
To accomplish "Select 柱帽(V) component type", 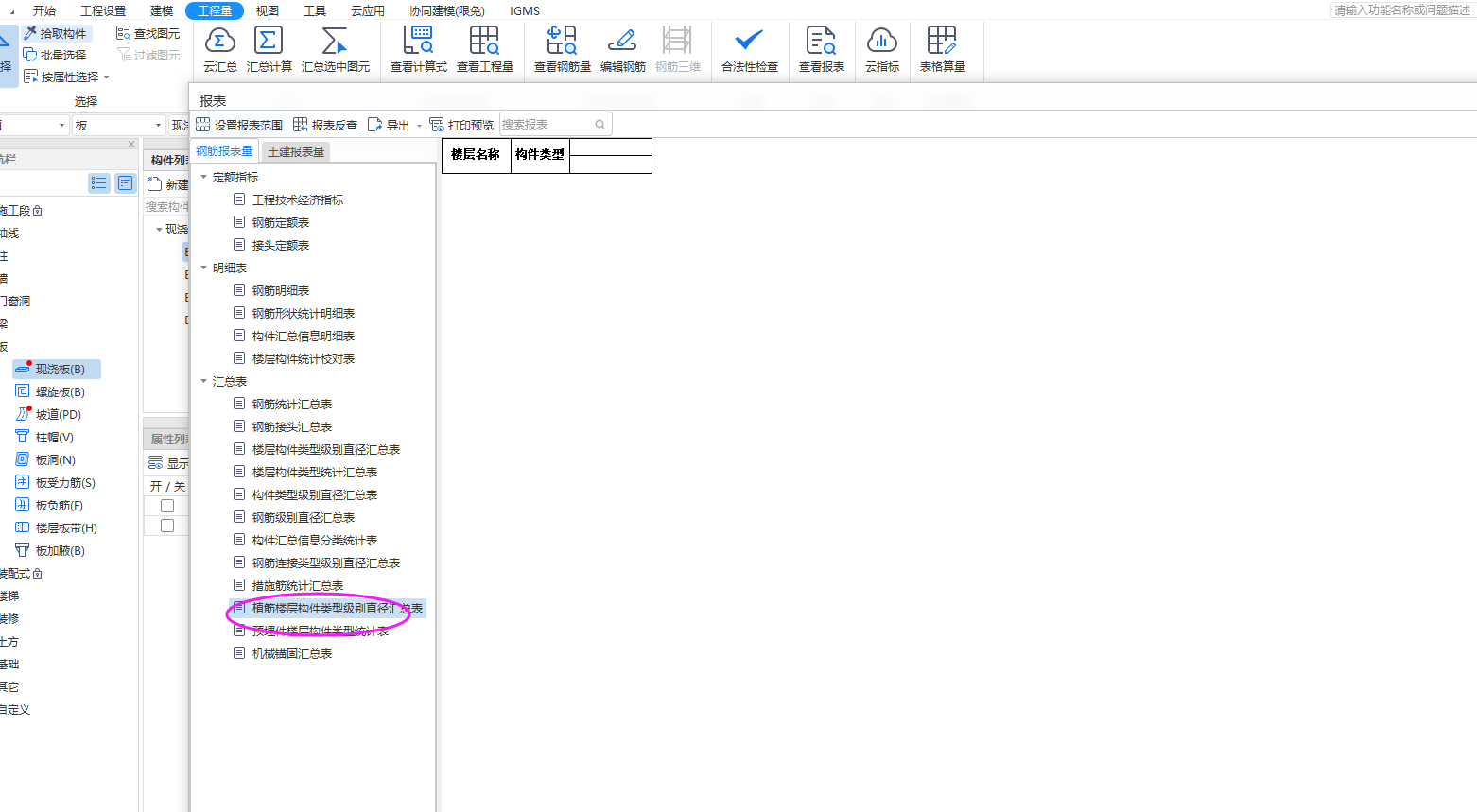I will pos(44,438).
